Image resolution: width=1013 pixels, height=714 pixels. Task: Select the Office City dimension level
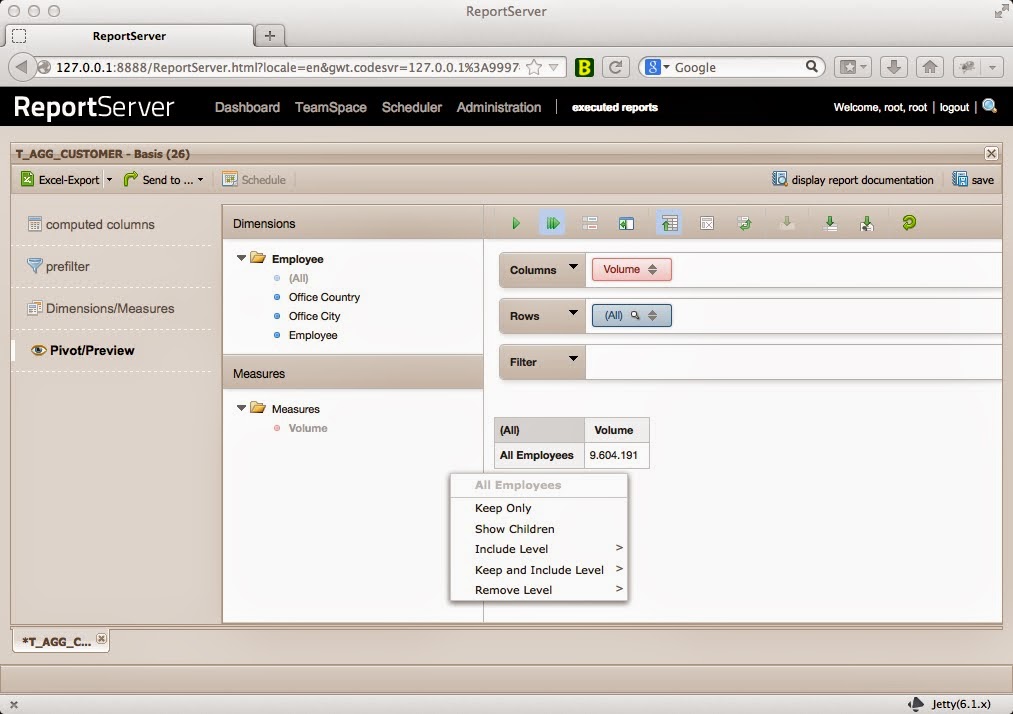click(314, 316)
